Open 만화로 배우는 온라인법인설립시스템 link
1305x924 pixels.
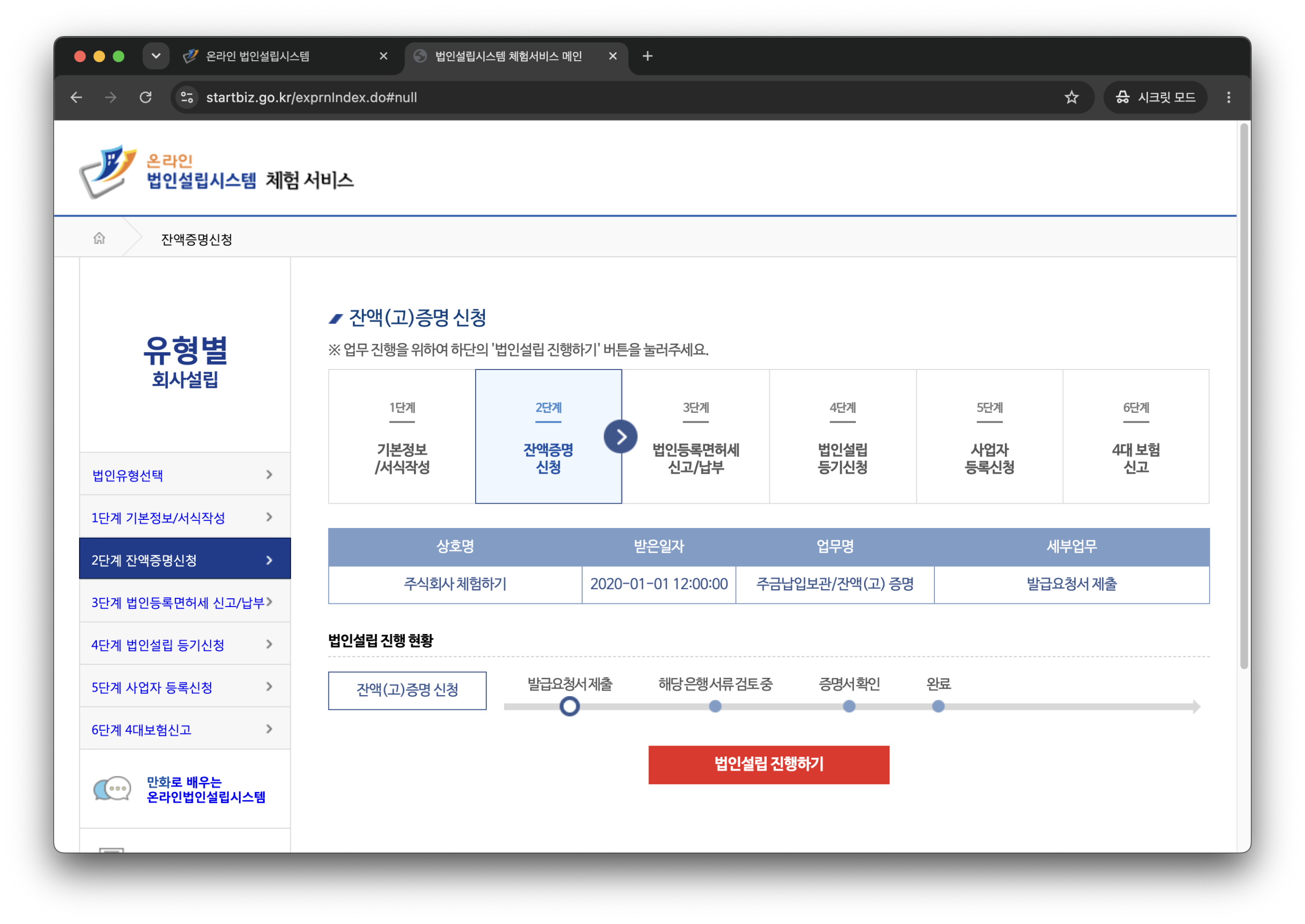[206, 789]
